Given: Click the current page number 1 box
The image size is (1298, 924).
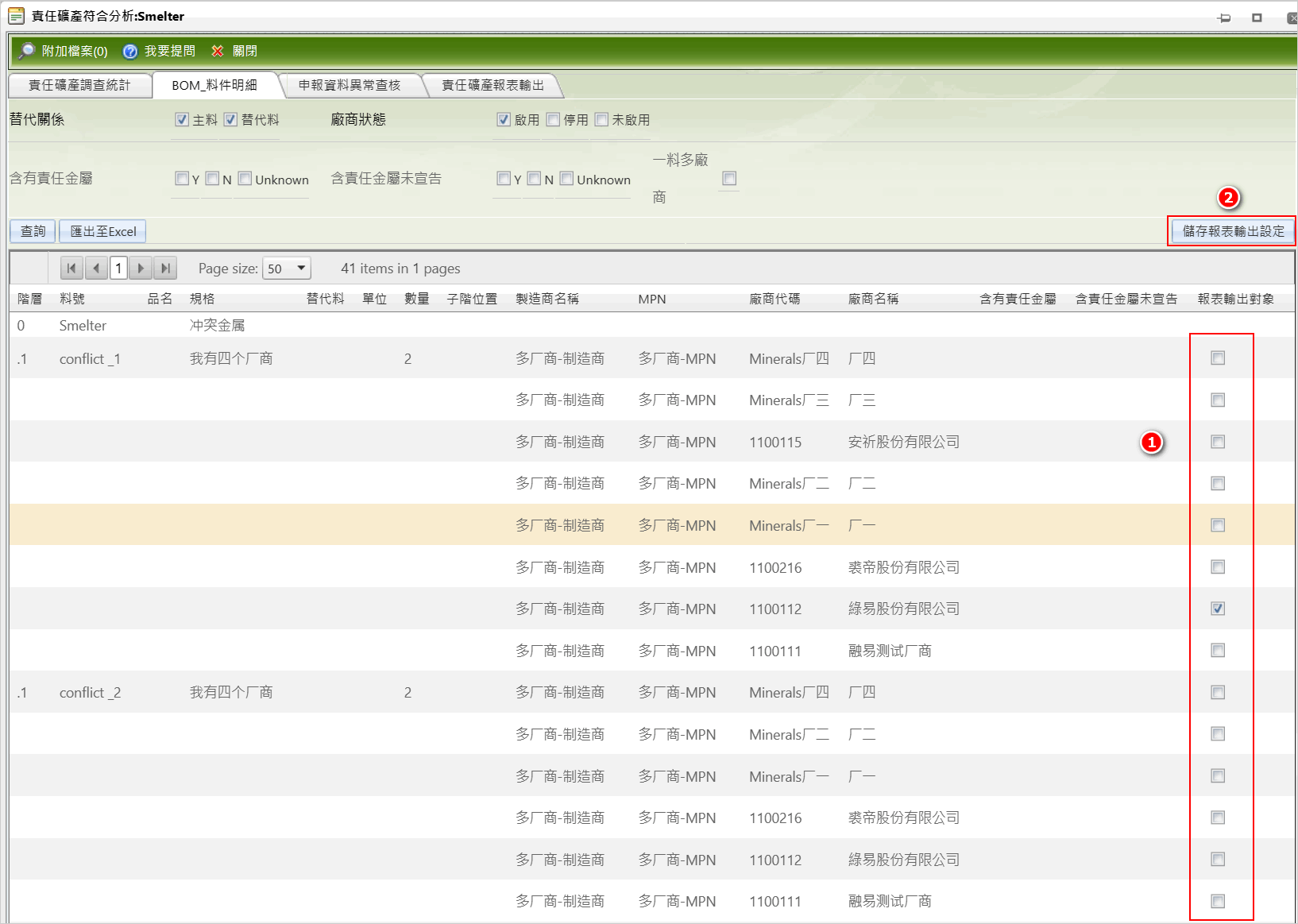Looking at the screenshot, I should [x=118, y=269].
